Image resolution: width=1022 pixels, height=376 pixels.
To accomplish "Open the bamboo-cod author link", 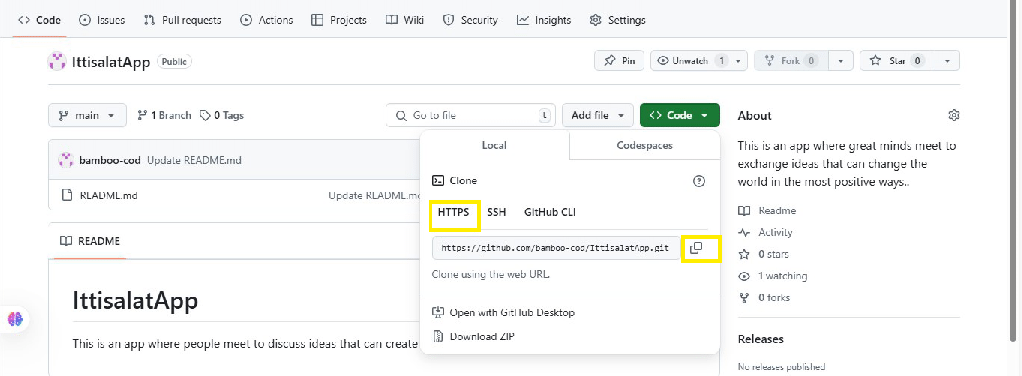I will (110, 160).
